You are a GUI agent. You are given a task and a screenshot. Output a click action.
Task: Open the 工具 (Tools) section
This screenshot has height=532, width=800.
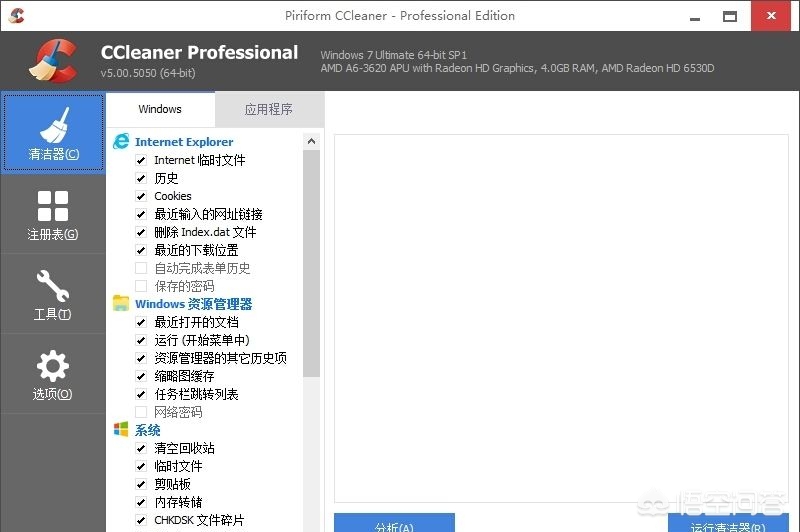[53, 295]
